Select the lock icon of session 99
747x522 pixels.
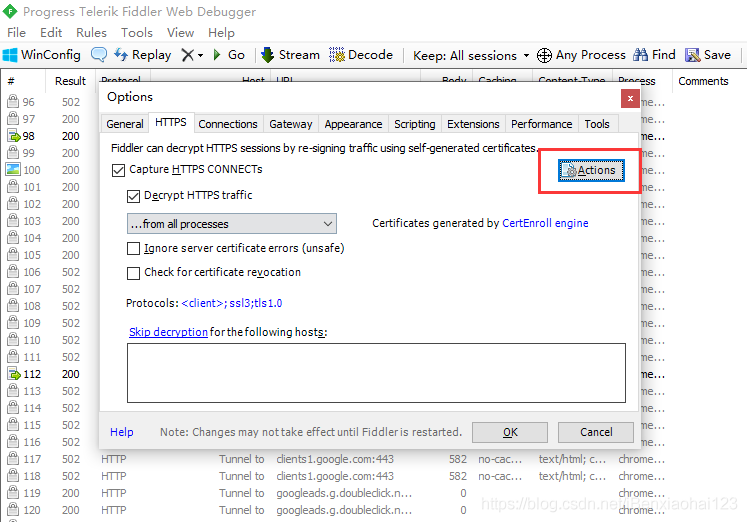coord(13,152)
